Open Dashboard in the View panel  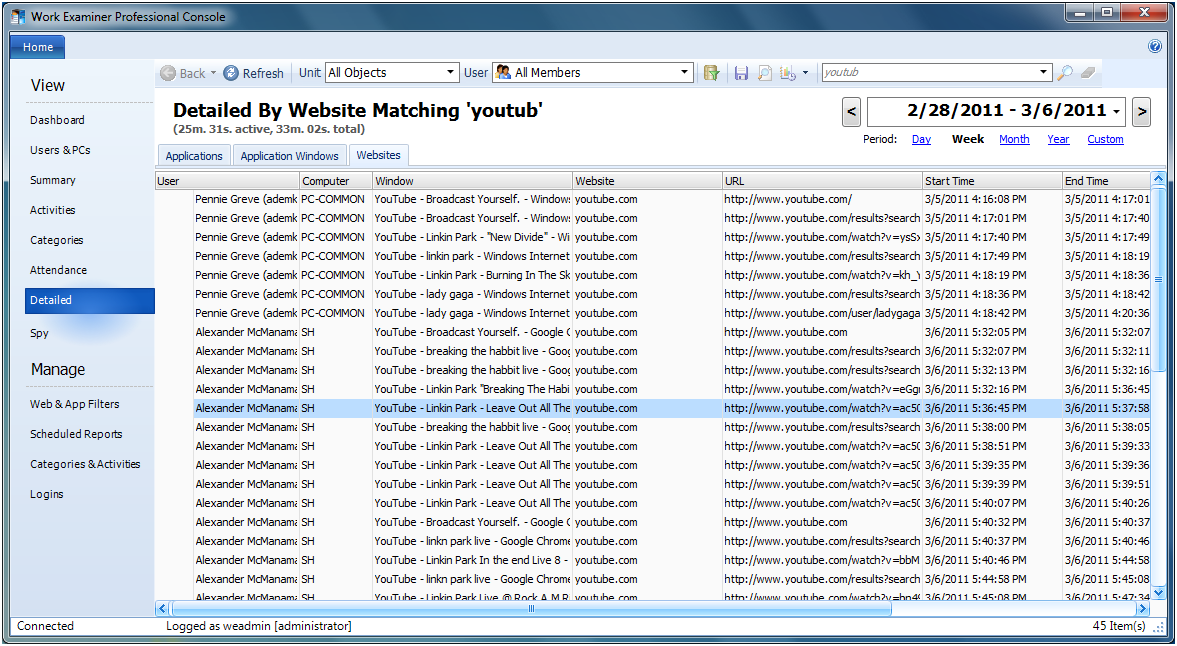[x=57, y=120]
